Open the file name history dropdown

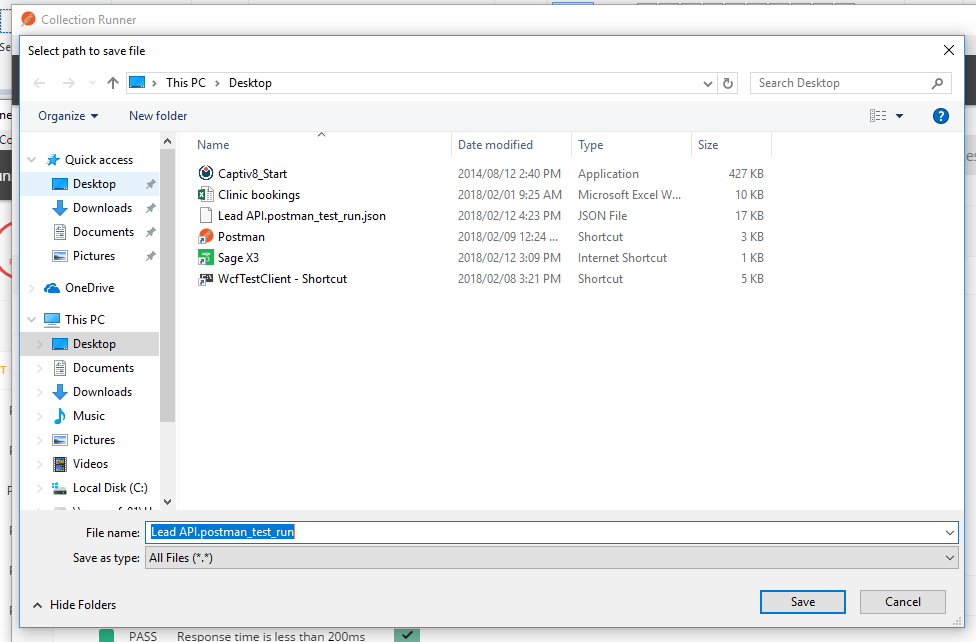point(951,531)
